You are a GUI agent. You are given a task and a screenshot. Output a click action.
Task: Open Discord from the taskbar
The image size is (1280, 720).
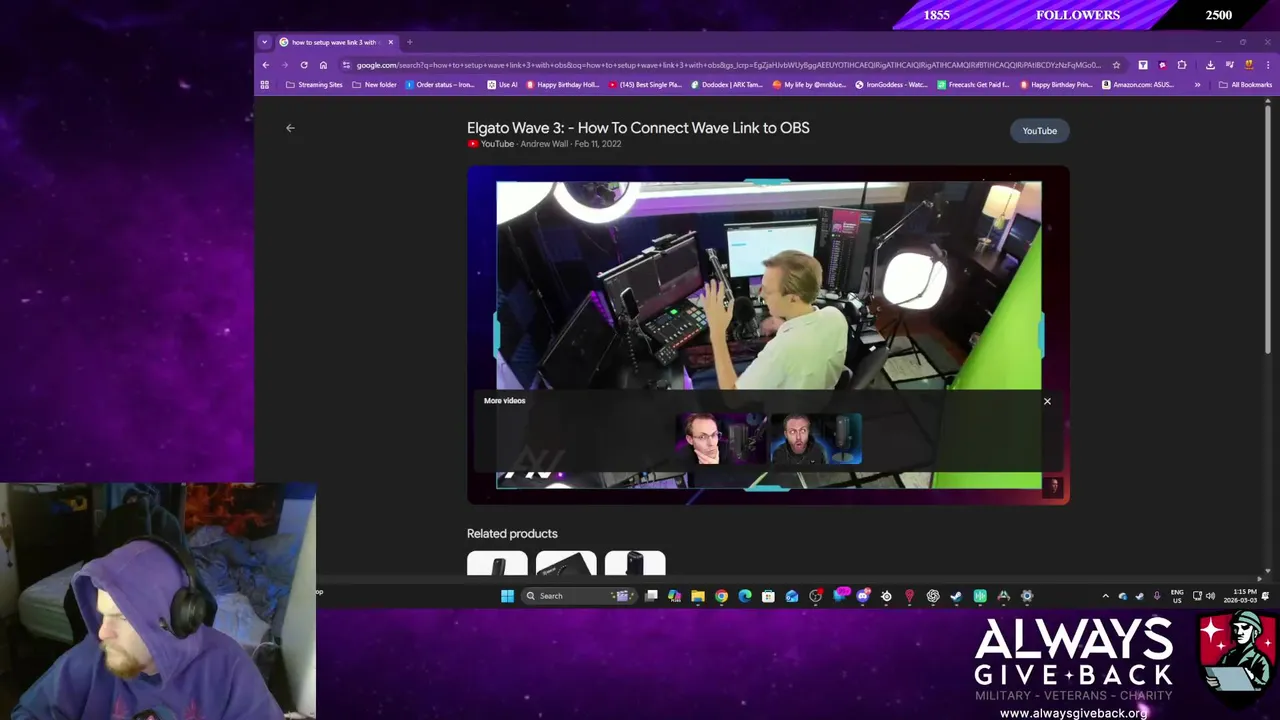pos(863,596)
